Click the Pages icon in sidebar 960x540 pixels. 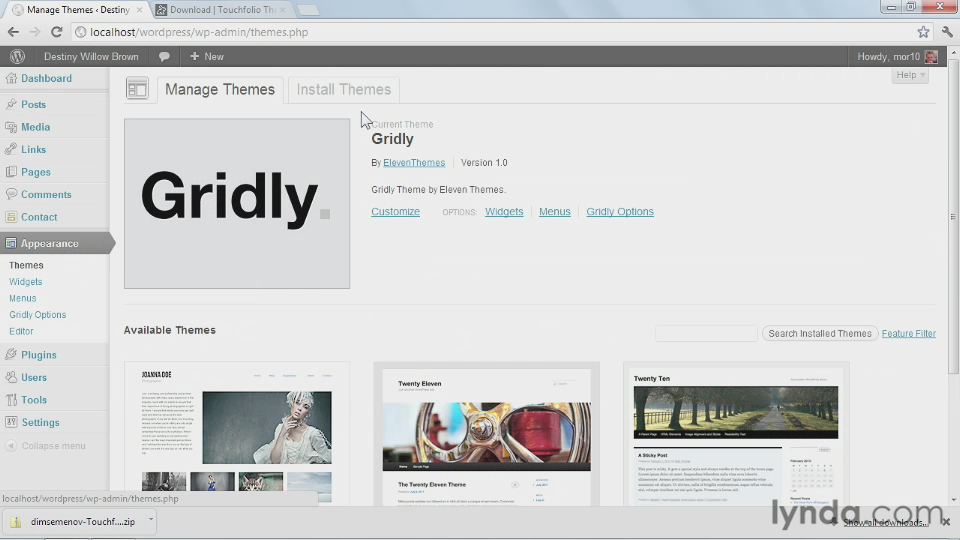point(11,172)
